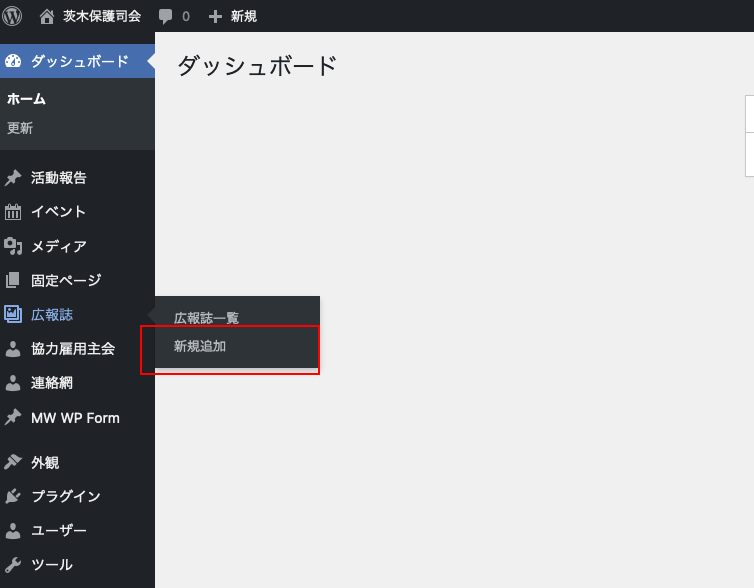Click the person icon next to 協力雇用主会
The height and width of the screenshot is (588, 754).
tap(13, 349)
